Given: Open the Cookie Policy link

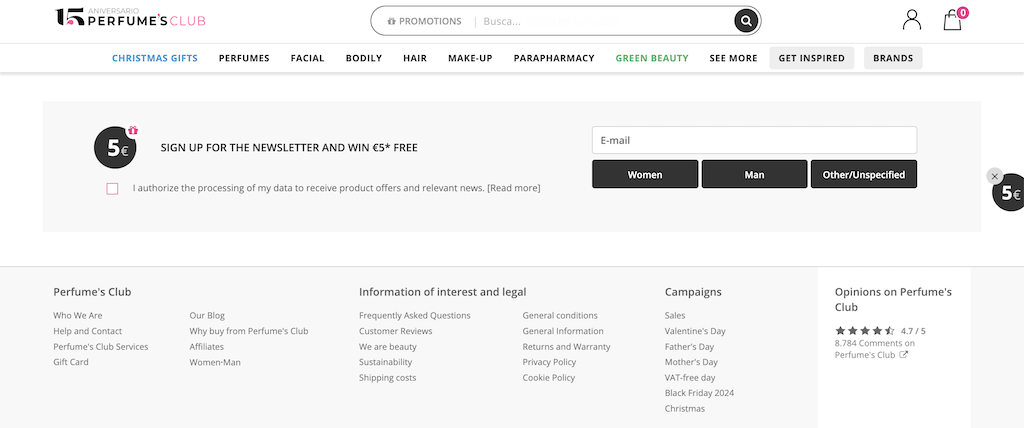Looking at the screenshot, I should [549, 378].
